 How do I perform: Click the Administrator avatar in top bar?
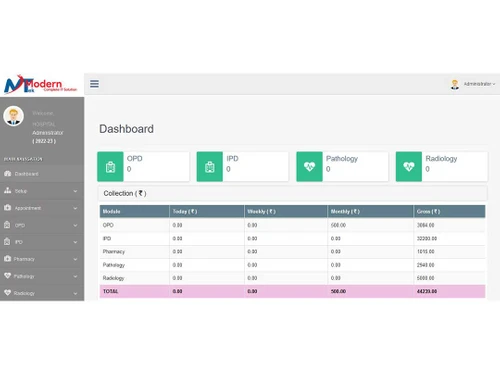point(455,84)
